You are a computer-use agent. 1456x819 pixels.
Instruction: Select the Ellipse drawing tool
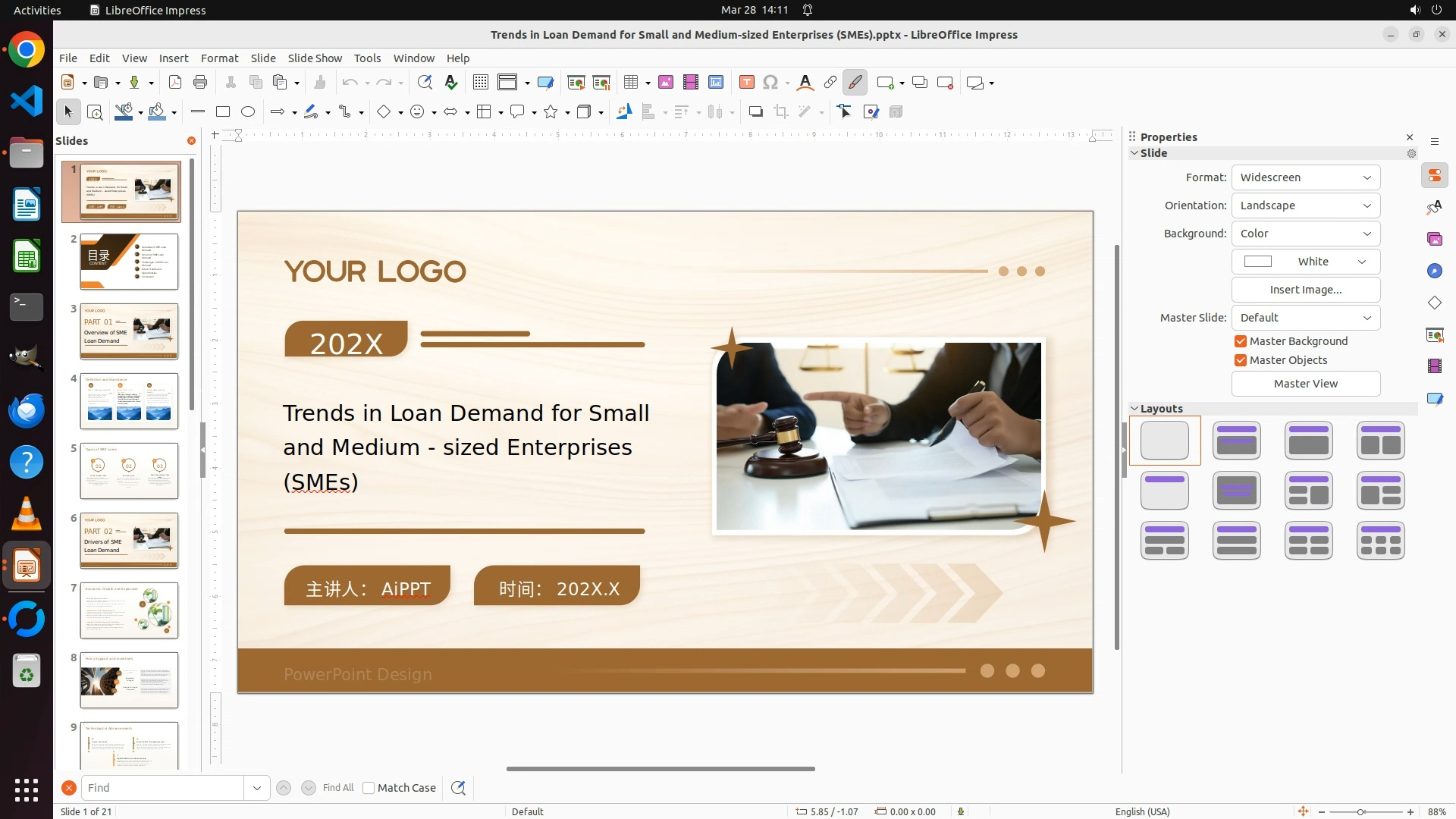click(x=248, y=112)
